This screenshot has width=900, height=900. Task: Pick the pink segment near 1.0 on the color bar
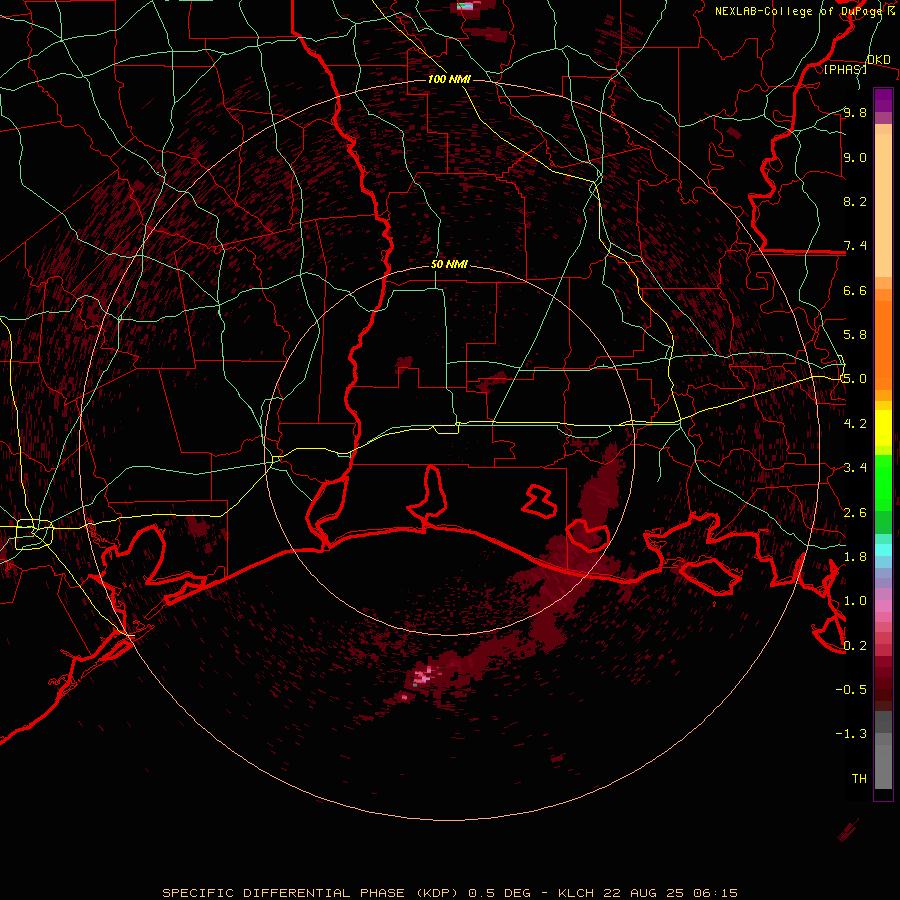pyautogui.click(x=883, y=606)
